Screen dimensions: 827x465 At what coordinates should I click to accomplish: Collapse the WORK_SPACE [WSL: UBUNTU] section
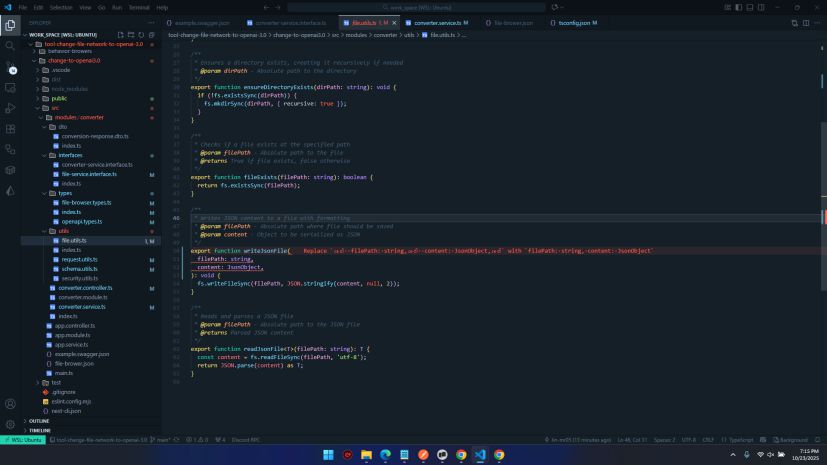click(x=63, y=35)
